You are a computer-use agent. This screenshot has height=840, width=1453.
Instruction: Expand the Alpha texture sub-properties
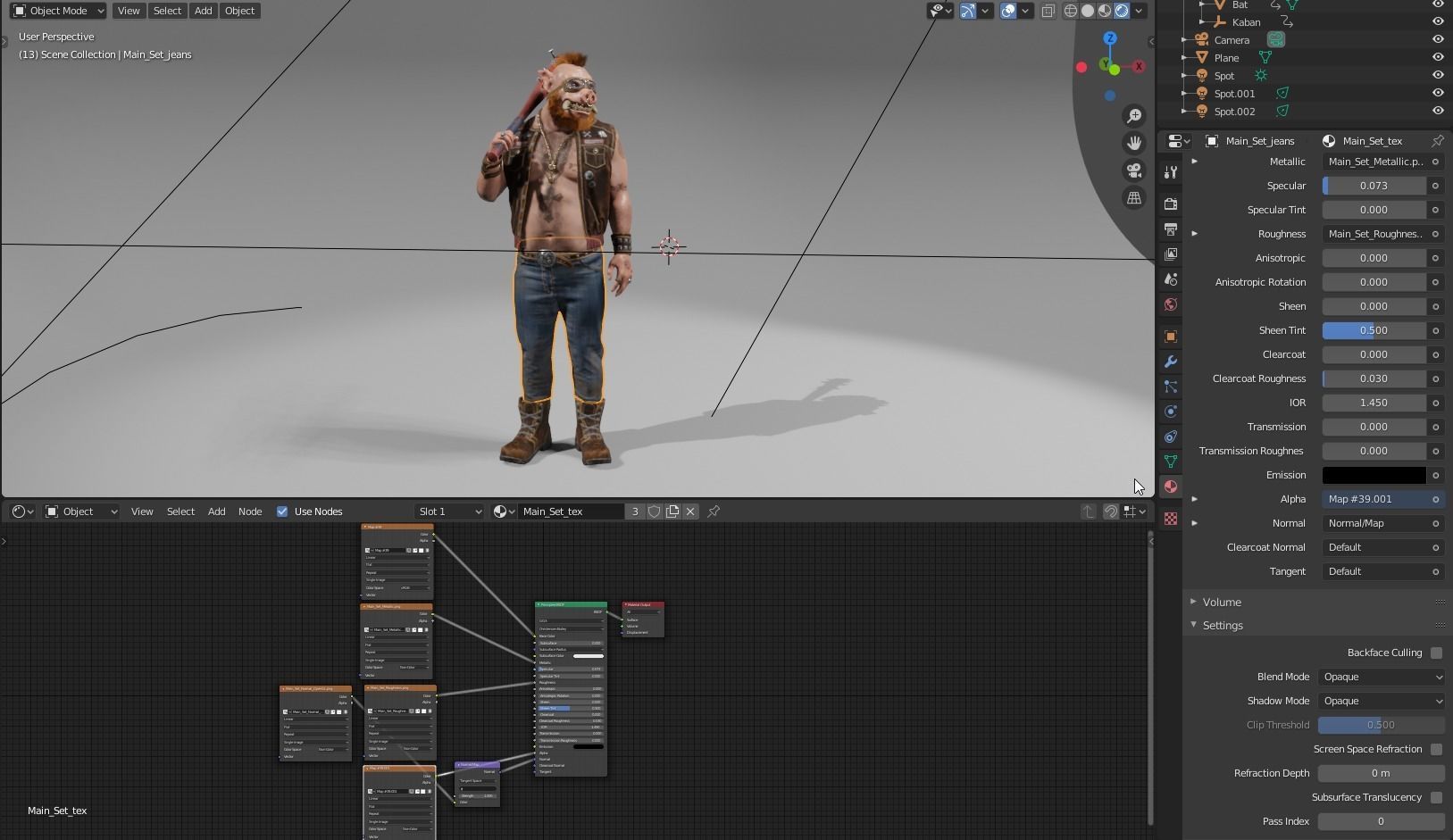pyautogui.click(x=1194, y=499)
